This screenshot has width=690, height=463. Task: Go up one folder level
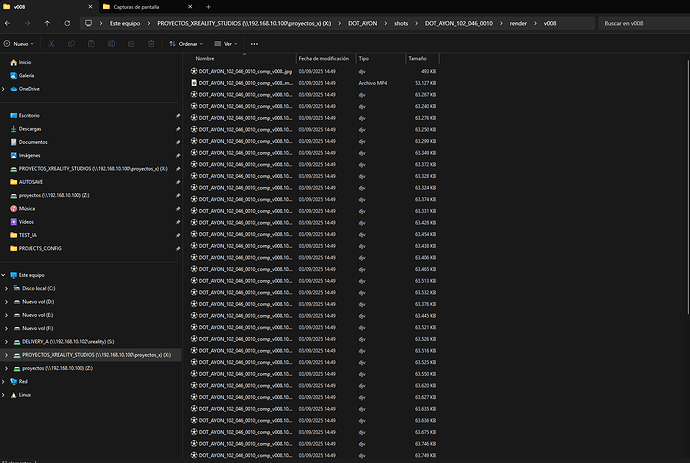[47, 22]
